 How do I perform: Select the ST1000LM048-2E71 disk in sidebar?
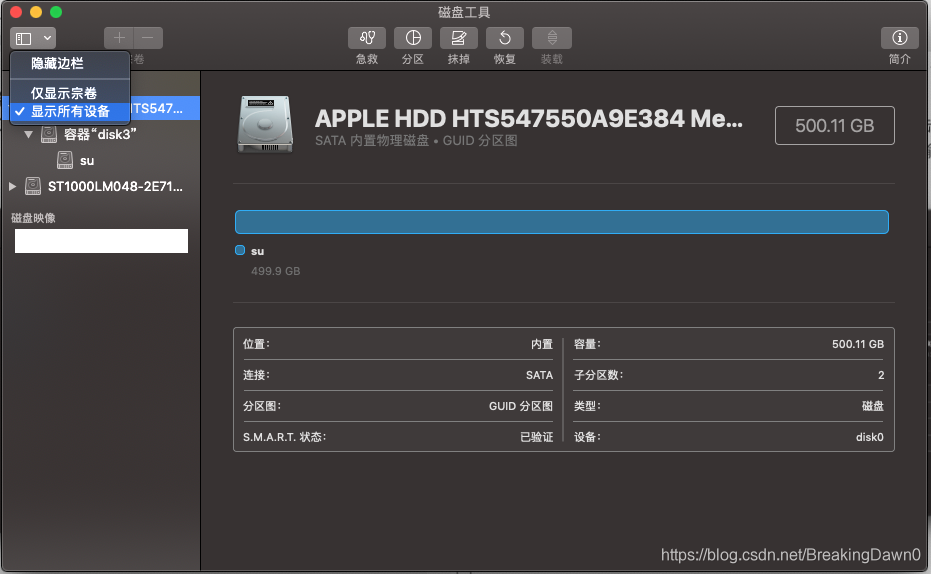tap(100, 186)
